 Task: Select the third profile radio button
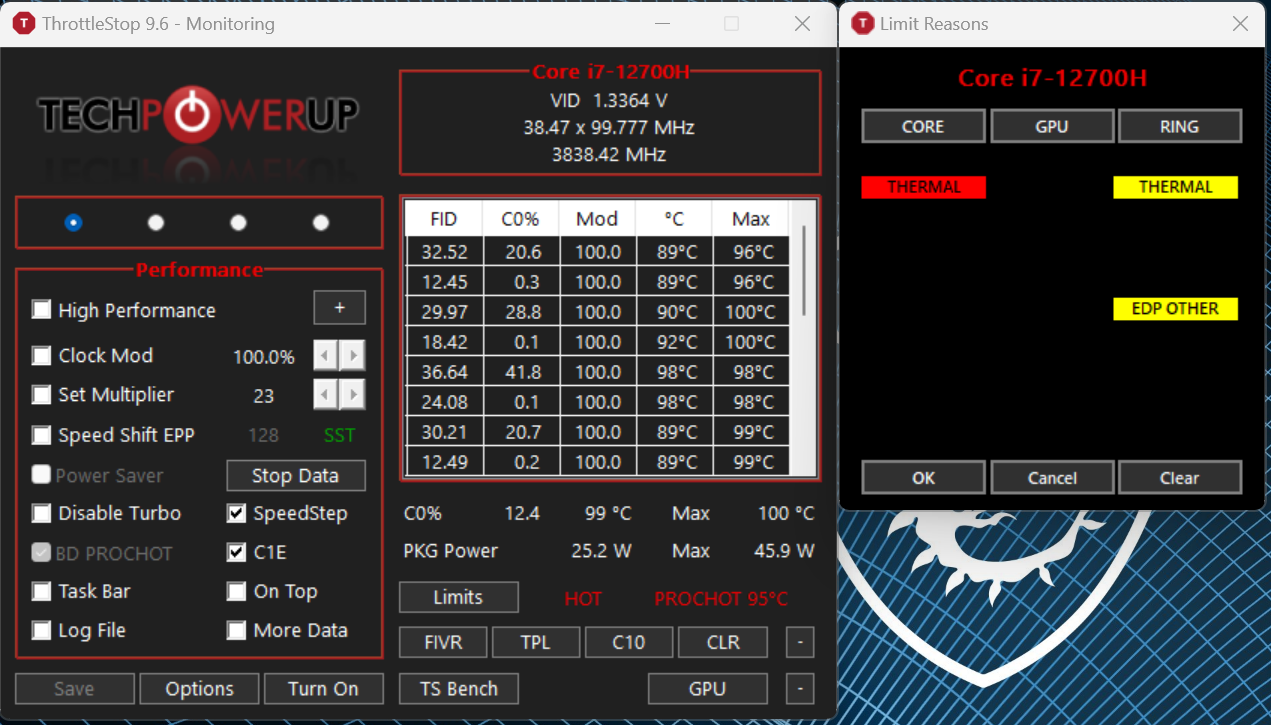(x=238, y=222)
